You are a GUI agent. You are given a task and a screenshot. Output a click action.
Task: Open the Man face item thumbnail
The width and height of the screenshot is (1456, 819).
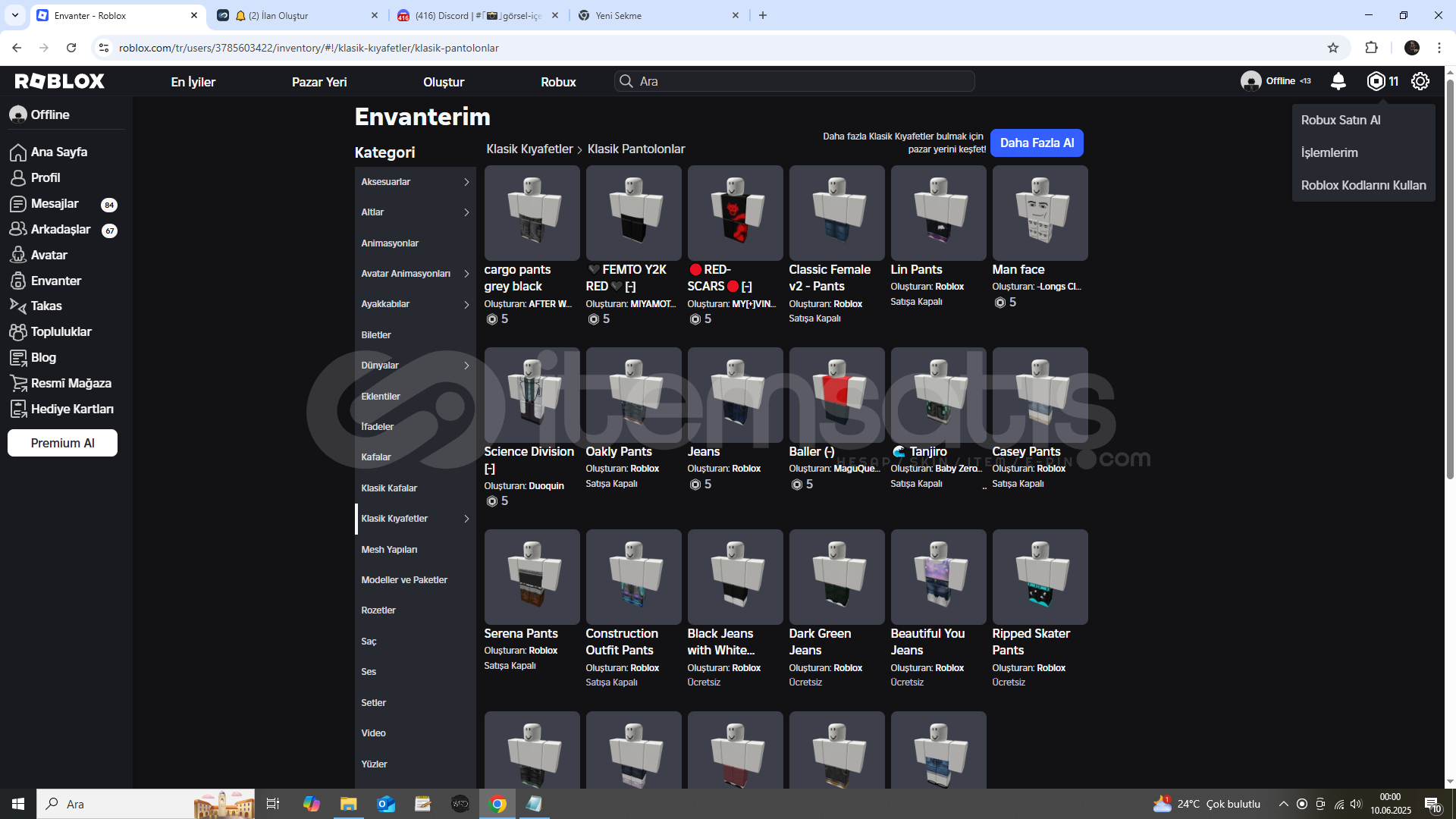click(1040, 213)
